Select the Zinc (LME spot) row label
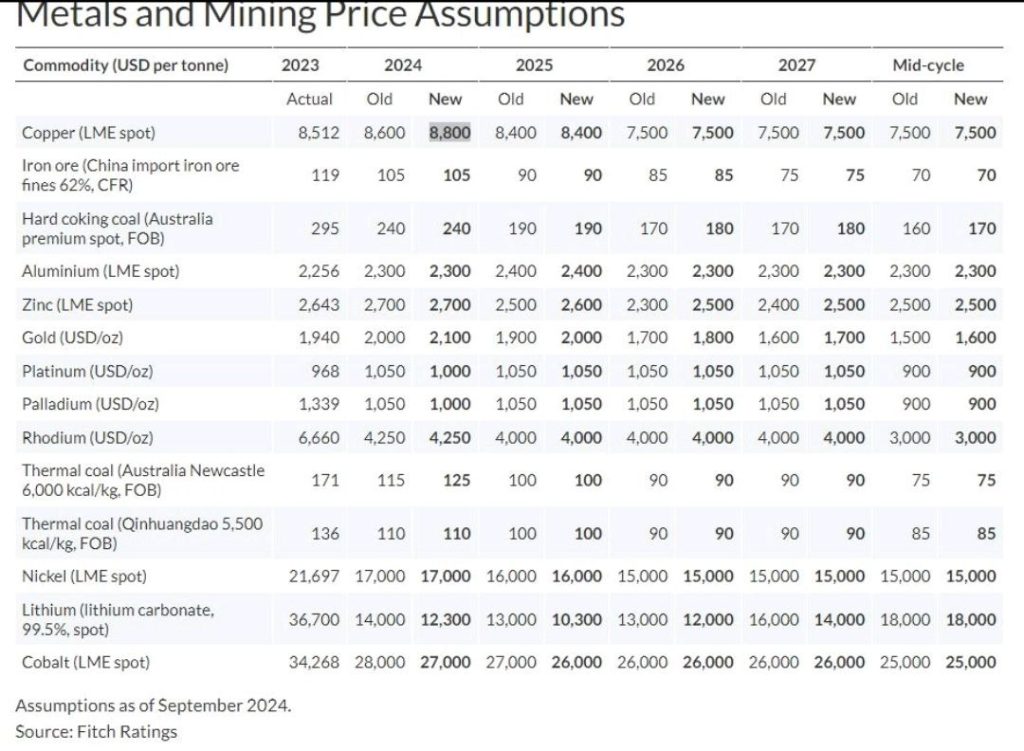Viewport: 1024px width, 751px height. 77,305
